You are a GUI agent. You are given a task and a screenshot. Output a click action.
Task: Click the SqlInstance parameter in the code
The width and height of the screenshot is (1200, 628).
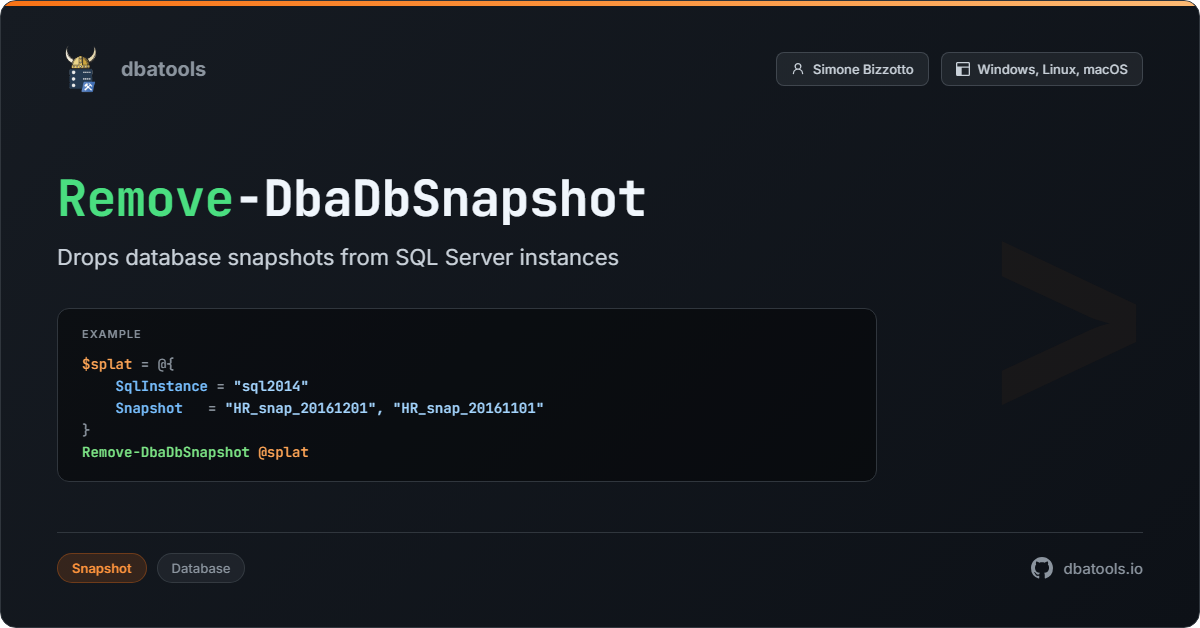161,386
